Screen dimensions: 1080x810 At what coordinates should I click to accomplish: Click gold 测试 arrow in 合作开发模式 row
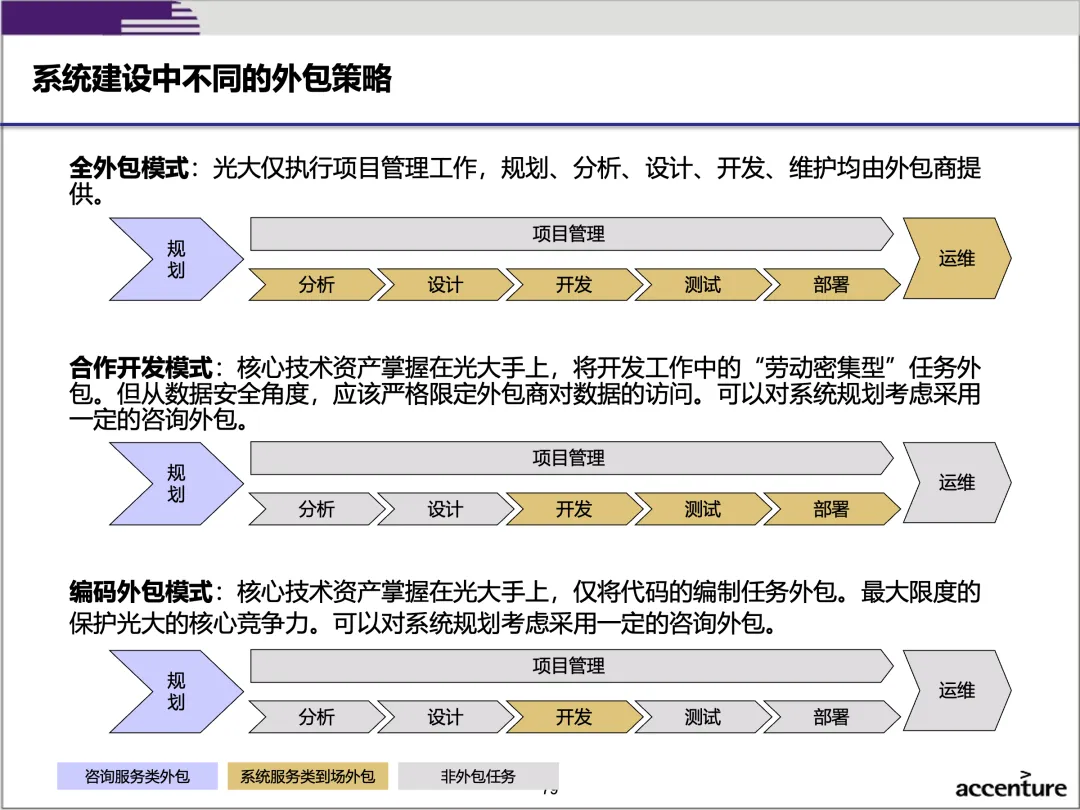click(x=703, y=509)
